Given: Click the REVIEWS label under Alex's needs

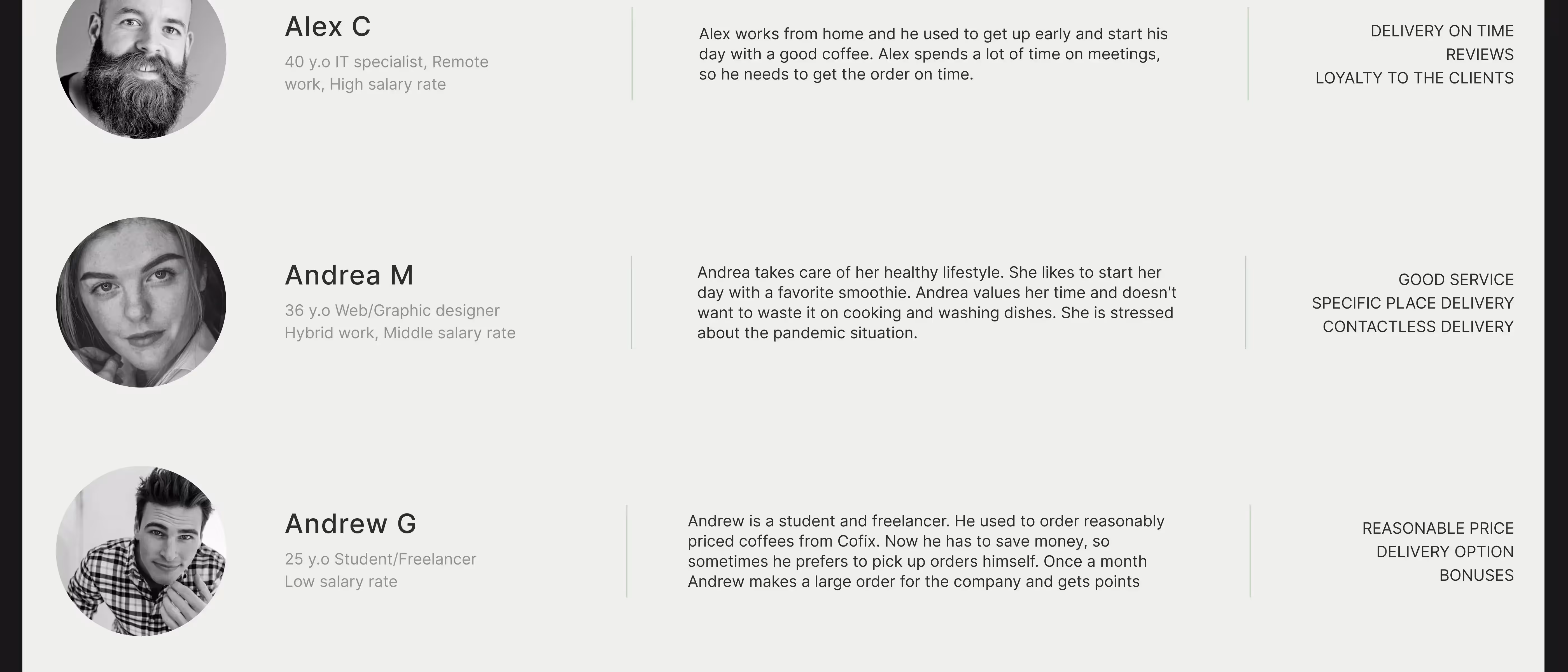Looking at the screenshot, I should pyautogui.click(x=1480, y=55).
